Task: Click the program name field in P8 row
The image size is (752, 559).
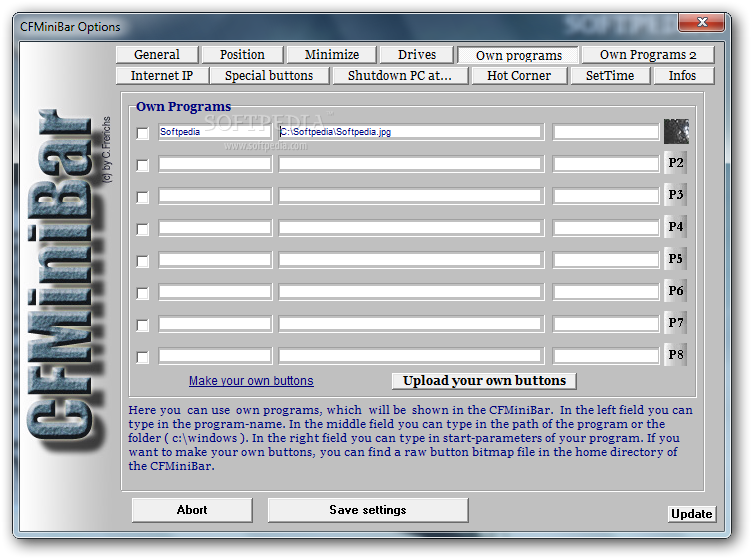Action: tap(215, 356)
